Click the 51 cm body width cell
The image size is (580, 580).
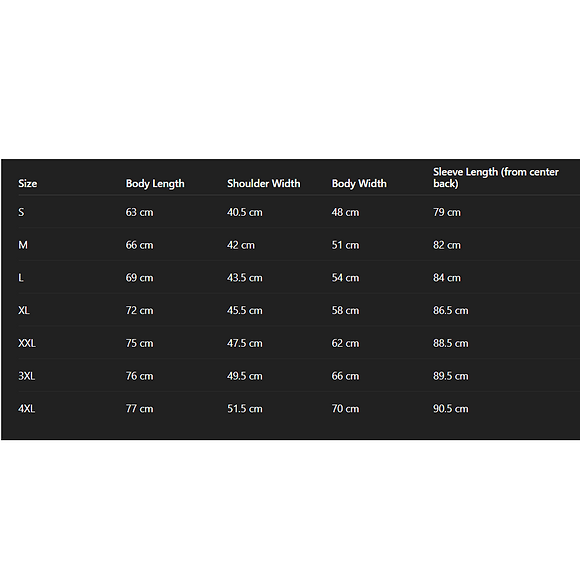345,245
